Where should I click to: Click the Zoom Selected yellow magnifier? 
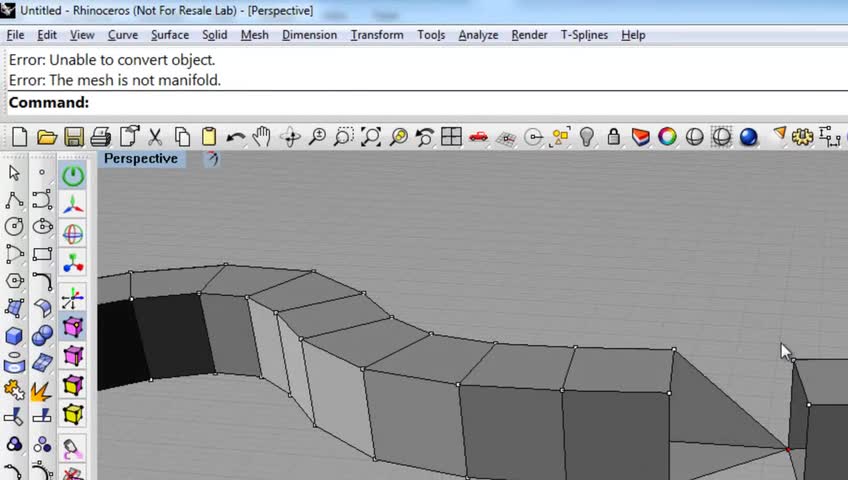[x=399, y=137]
